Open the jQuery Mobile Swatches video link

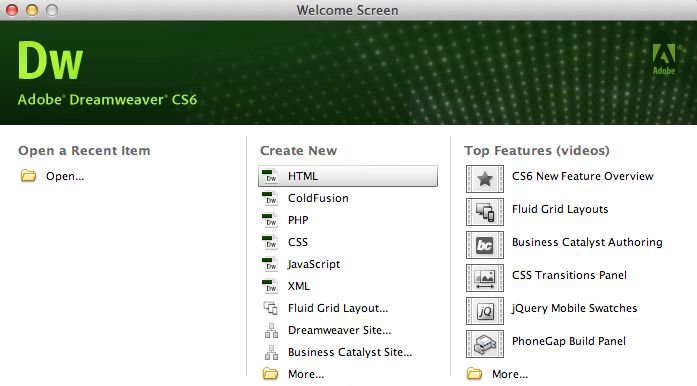point(574,308)
